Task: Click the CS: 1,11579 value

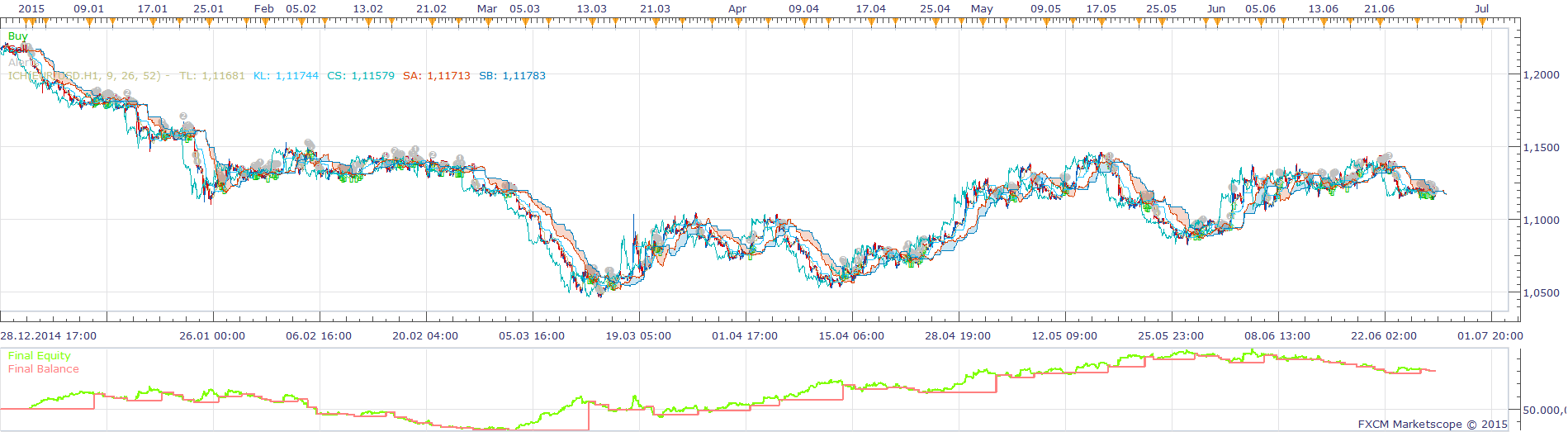Action: pyautogui.click(x=361, y=76)
